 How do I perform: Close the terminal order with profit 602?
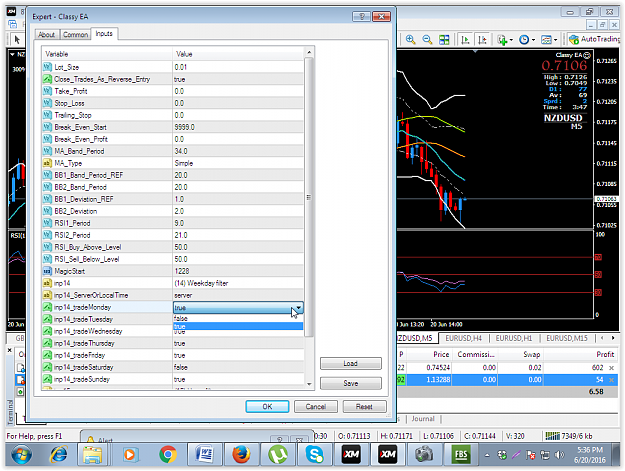611,368
